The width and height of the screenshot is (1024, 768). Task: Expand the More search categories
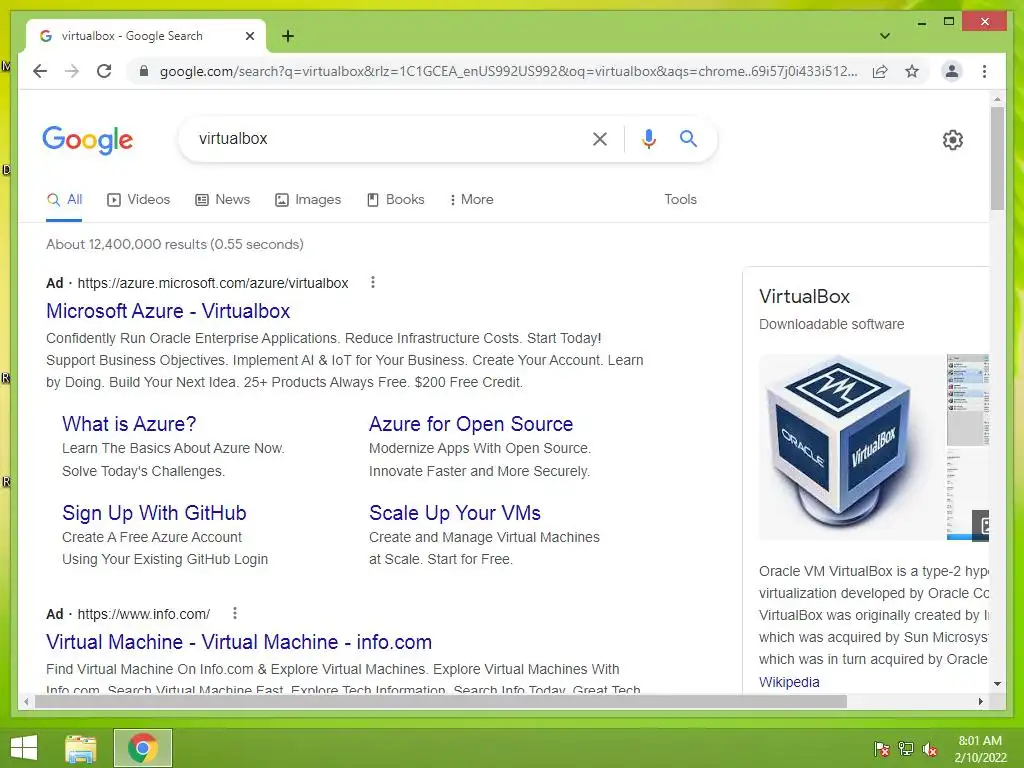472,200
